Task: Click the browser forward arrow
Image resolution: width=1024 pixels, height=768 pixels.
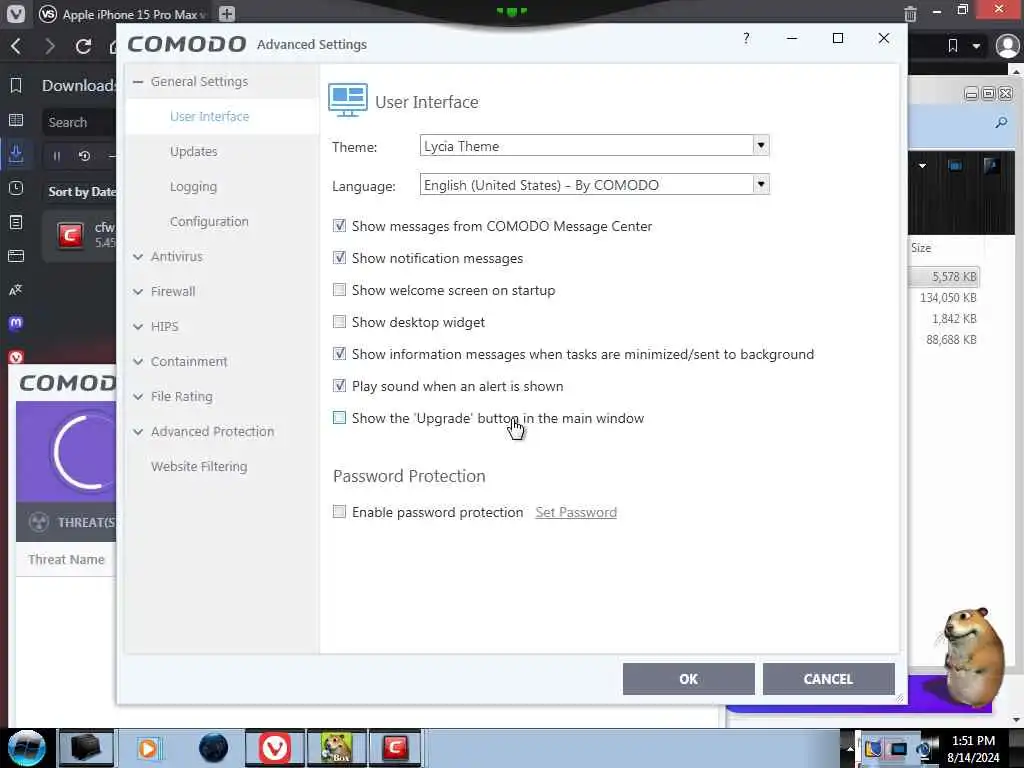Action: point(50,46)
